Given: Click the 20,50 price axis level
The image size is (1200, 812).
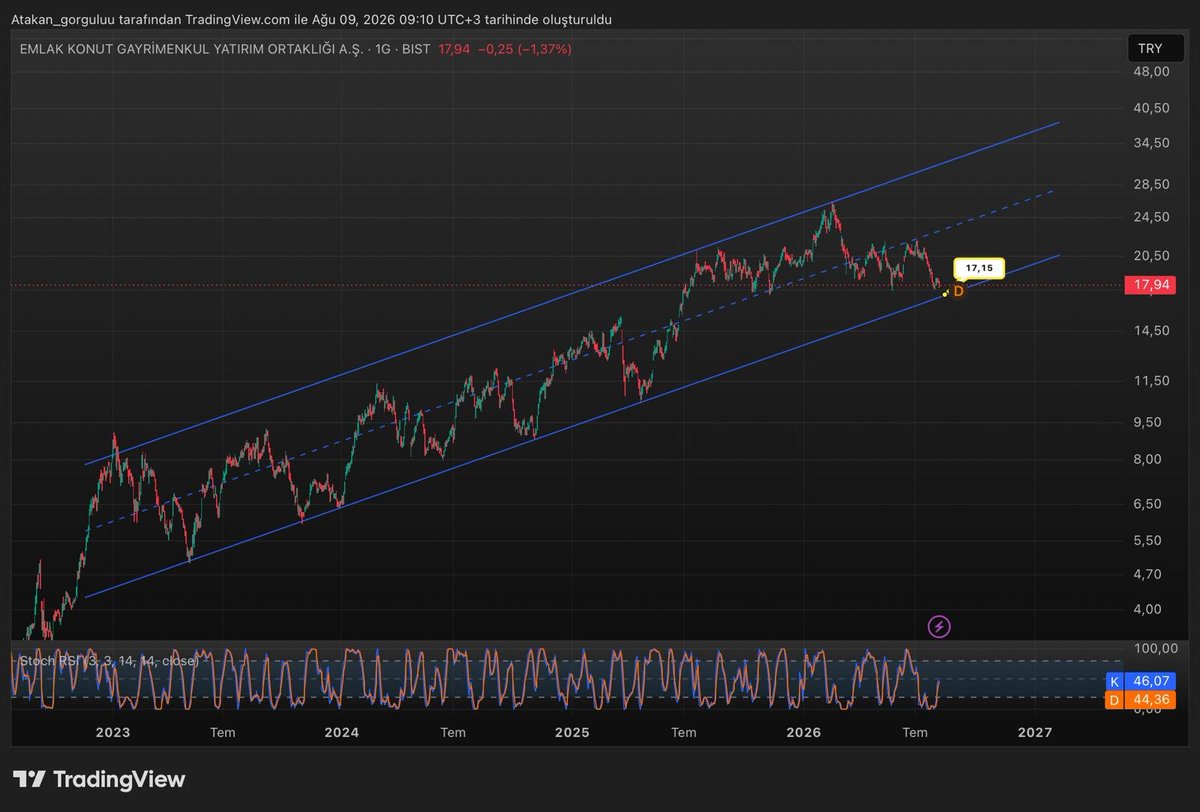Looking at the screenshot, I should click(1152, 256).
